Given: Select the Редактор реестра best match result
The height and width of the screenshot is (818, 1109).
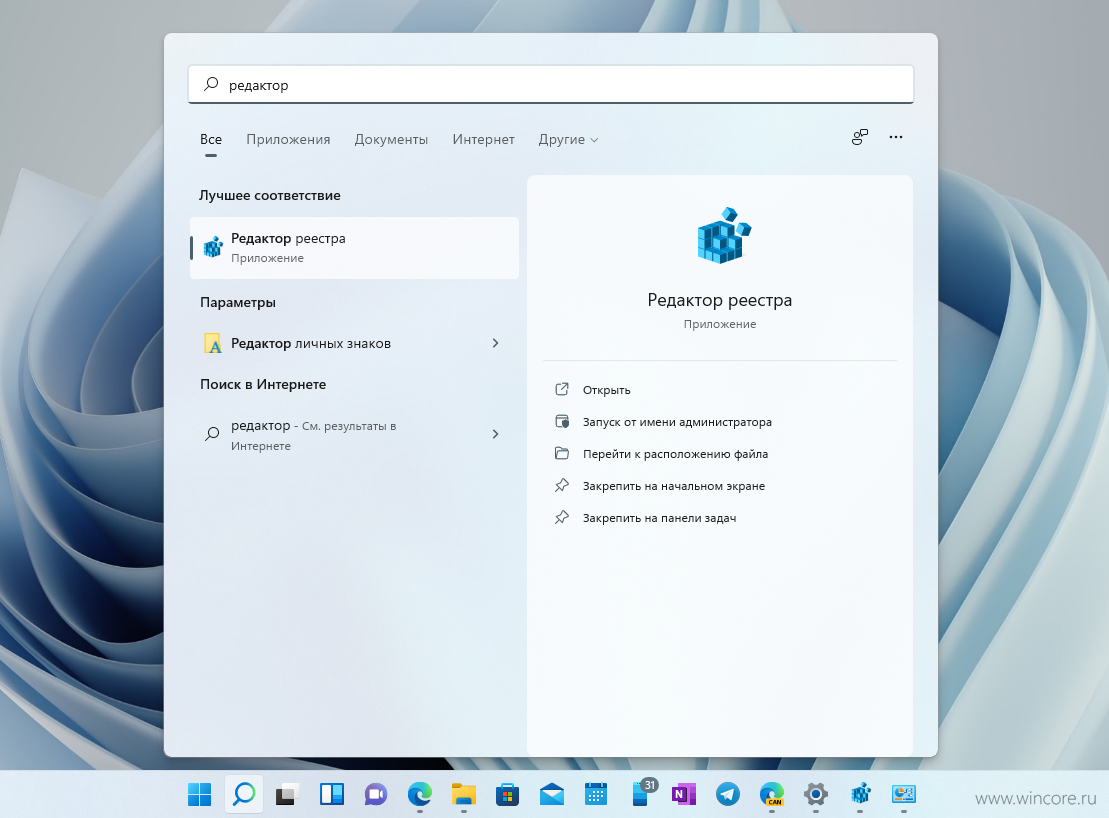Looking at the screenshot, I should (354, 247).
